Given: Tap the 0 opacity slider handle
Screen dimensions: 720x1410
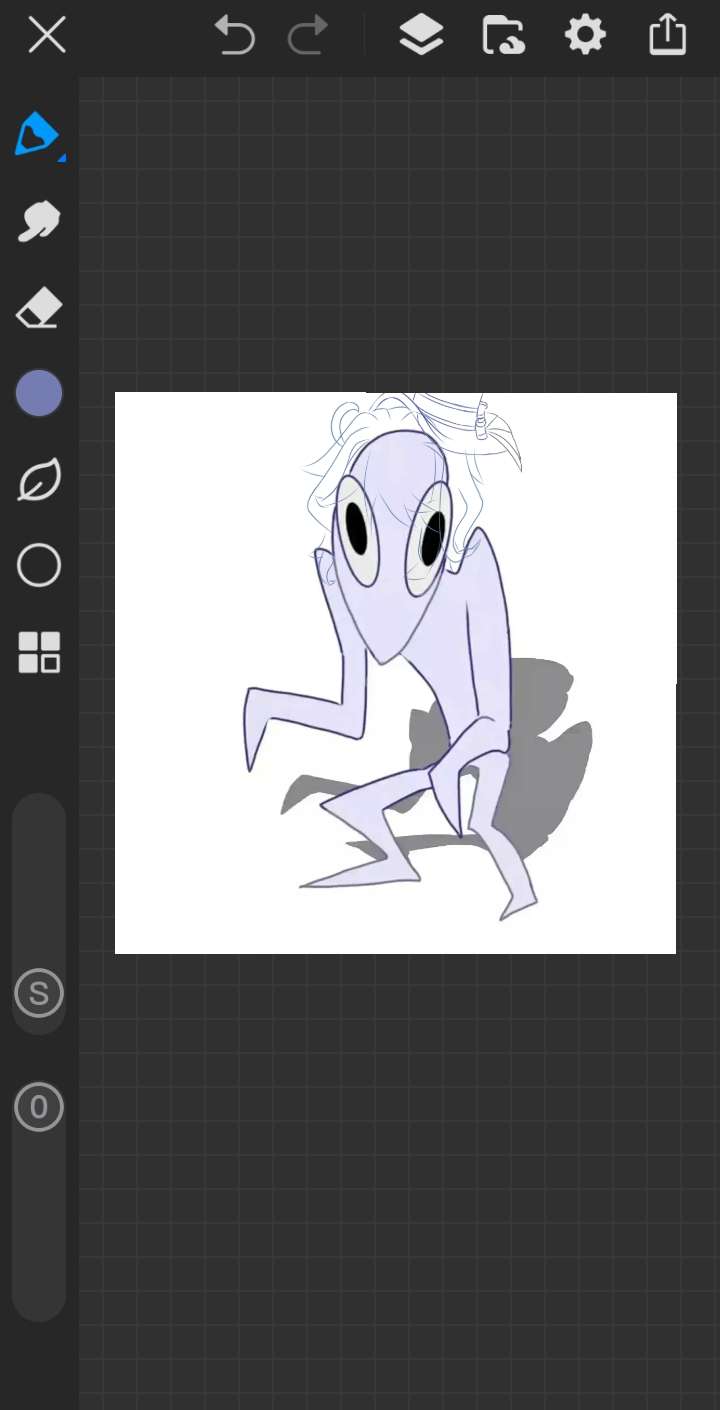Looking at the screenshot, I should coord(39,1107).
